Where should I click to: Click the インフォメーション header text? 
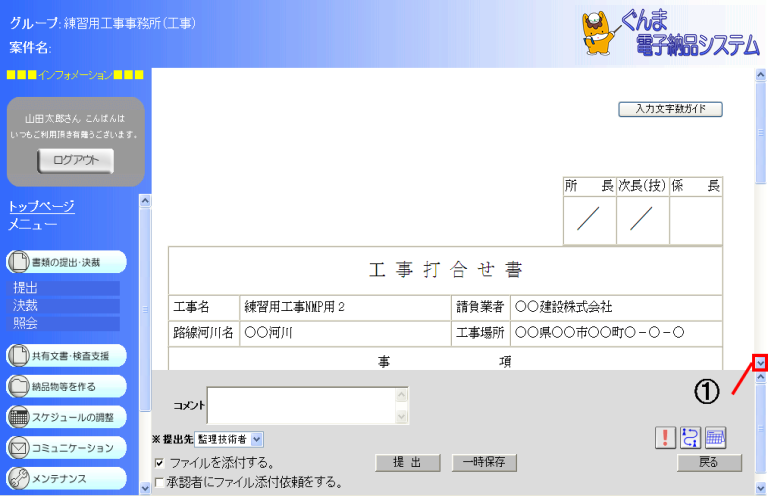(x=75, y=75)
